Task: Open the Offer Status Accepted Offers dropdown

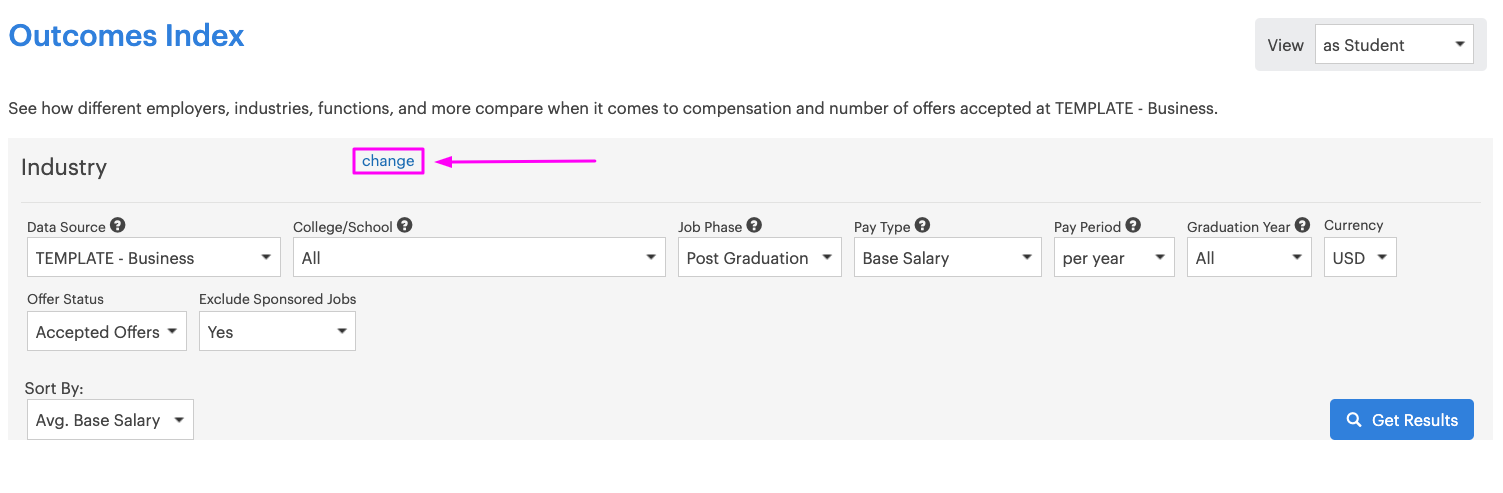Action: pyautogui.click(x=107, y=331)
